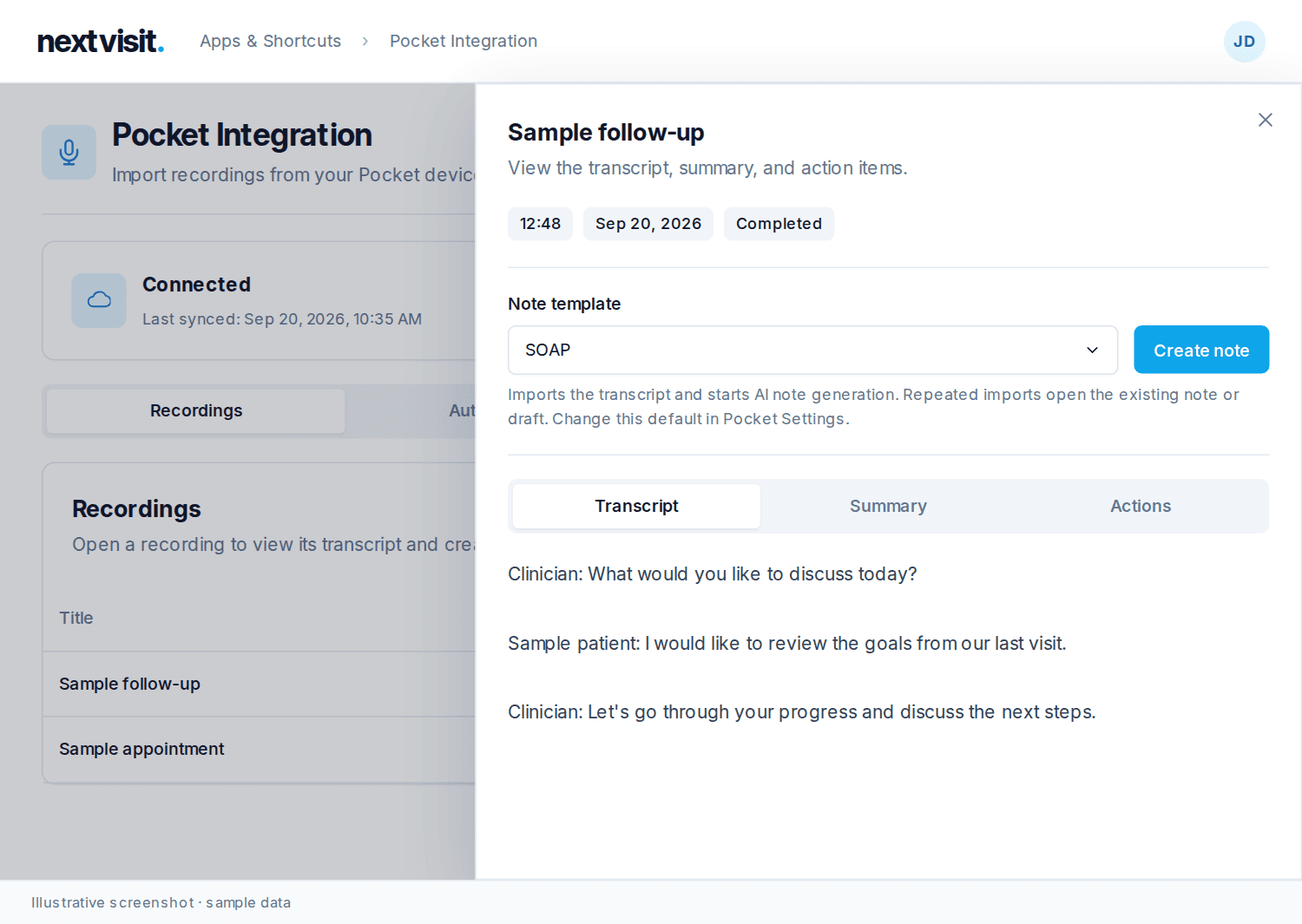The image size is (1302, 924).
Task: Click the Create note button
Action: [1201, 351]
